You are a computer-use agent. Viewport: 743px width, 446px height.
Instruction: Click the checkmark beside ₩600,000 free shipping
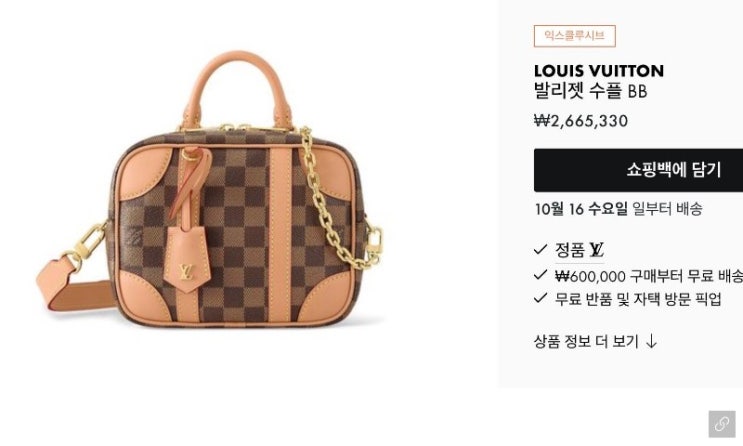540,275
